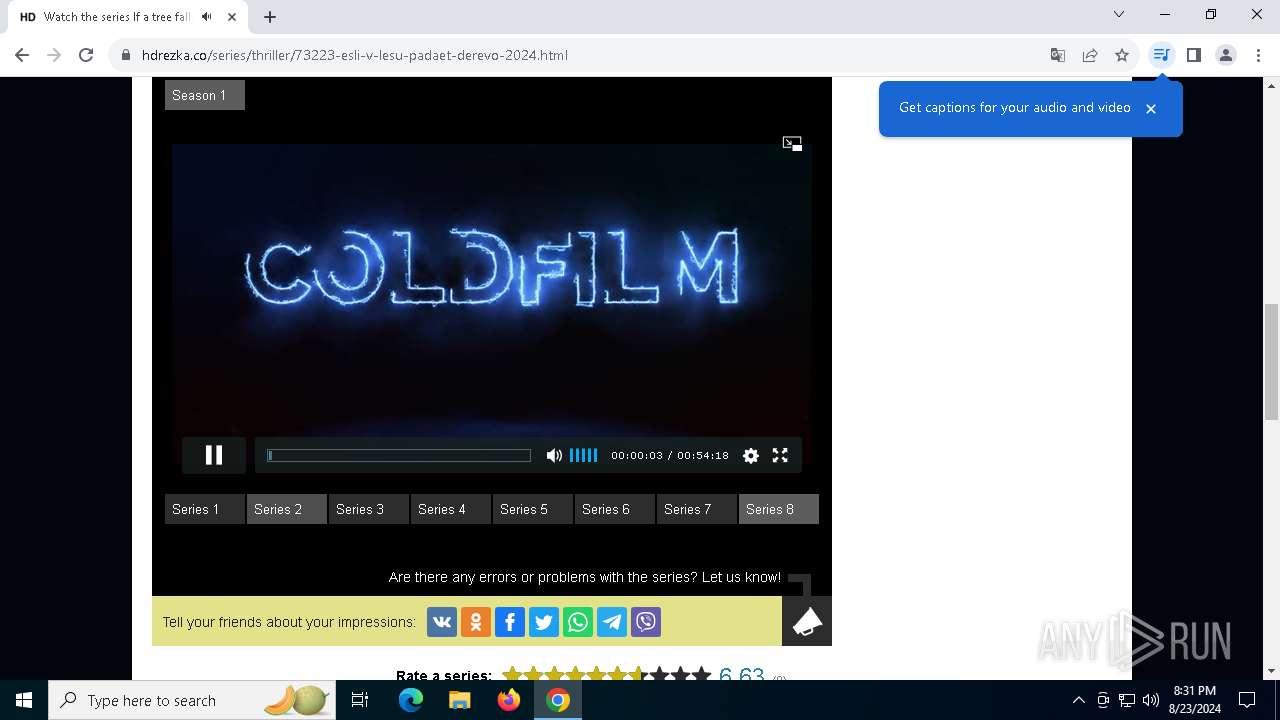Image resolution: width=1280 pixels, height=720 pixels.
Task: Launch Firefox from taskbar
Action: tap(509, 700)
